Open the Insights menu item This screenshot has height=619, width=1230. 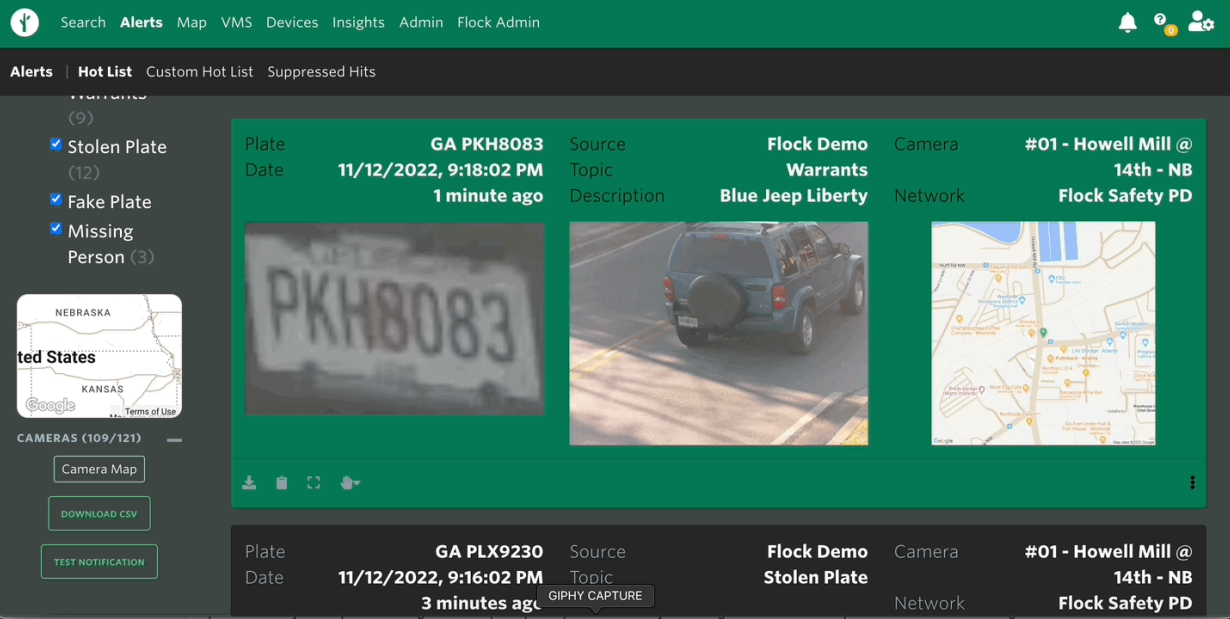pos(358,22)
